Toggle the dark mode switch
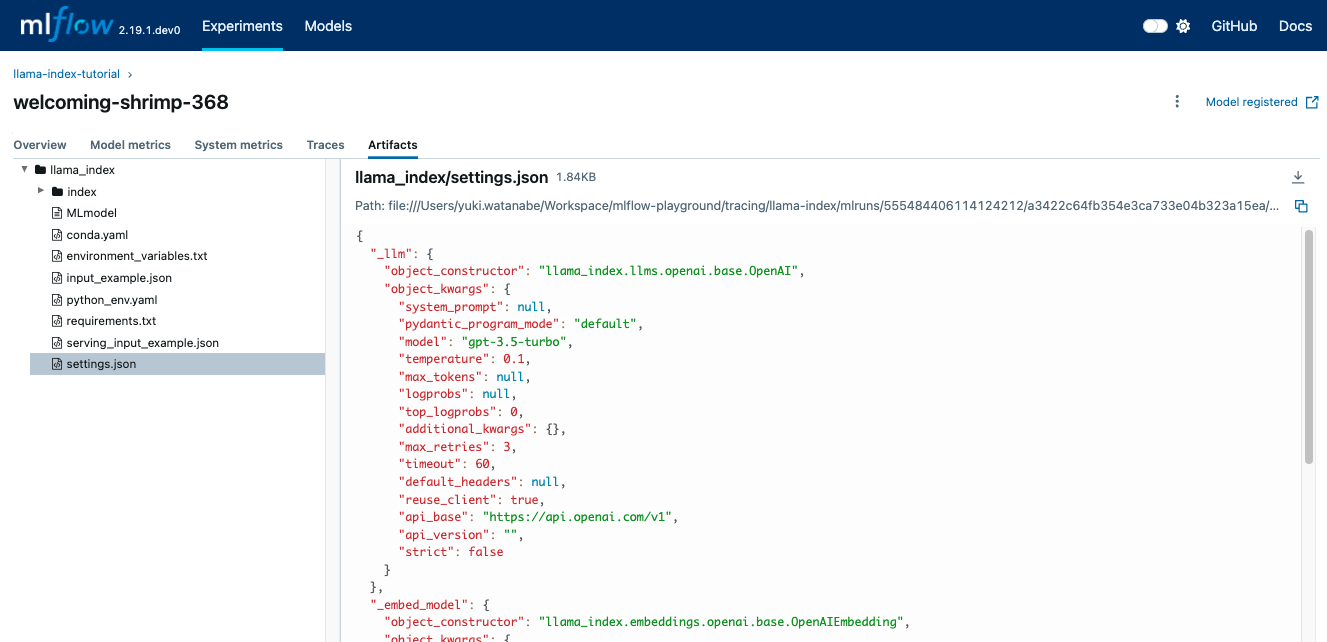The image size is (1327, 642). click(1155, 26)
